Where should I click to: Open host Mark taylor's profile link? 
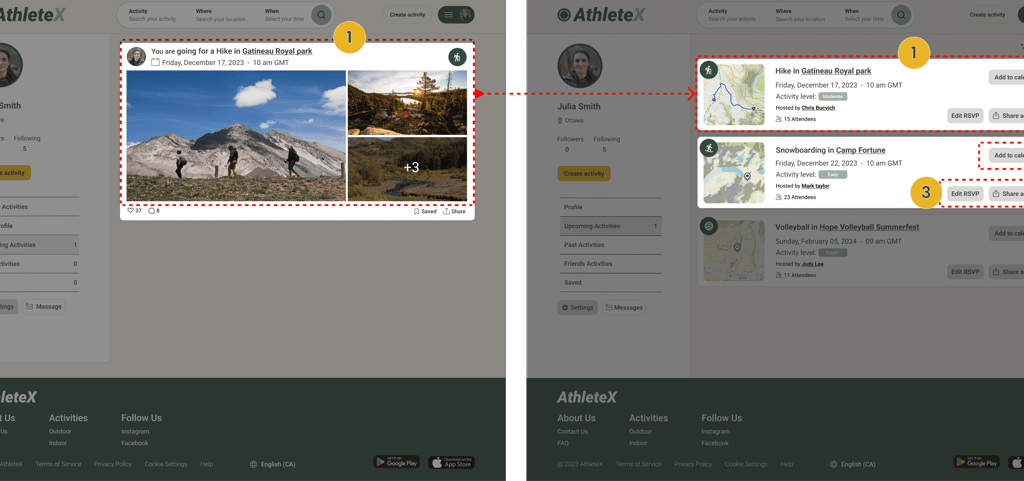816,186
